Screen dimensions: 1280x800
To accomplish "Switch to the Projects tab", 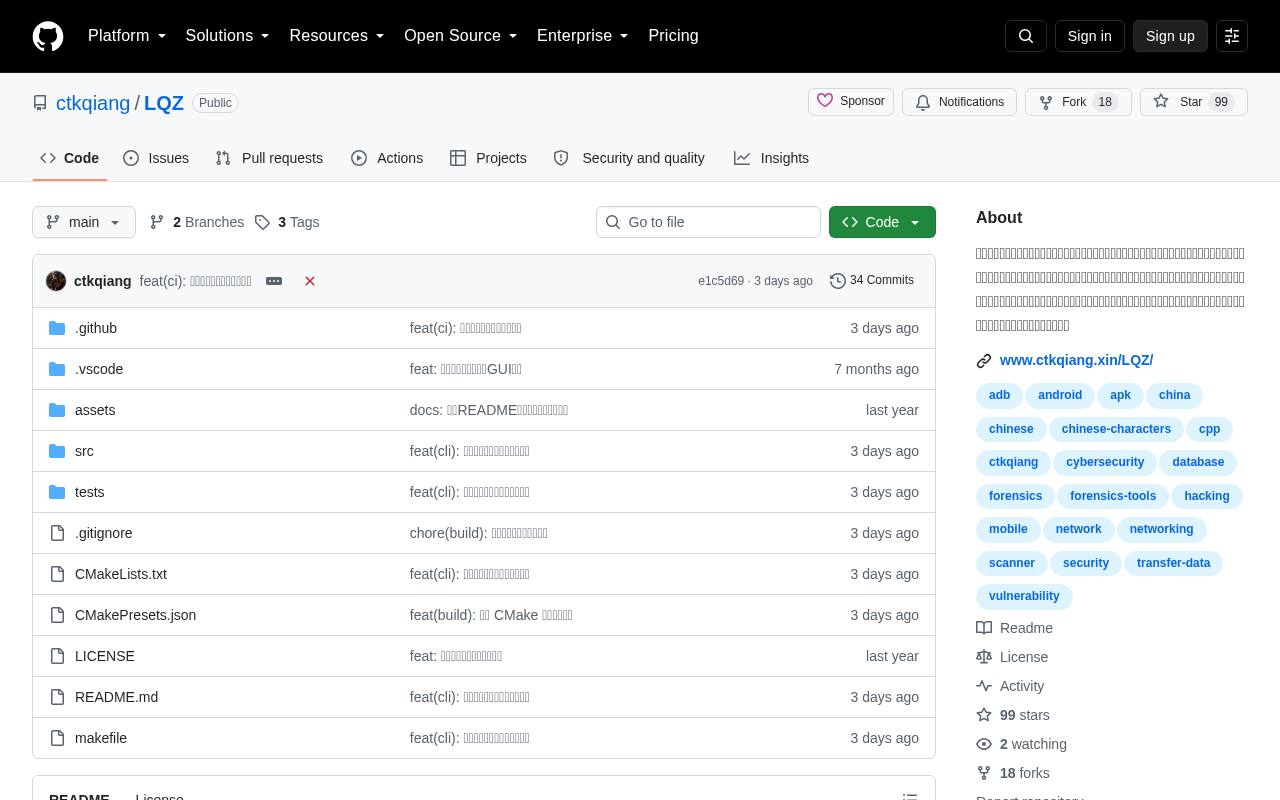I will point(488,158).
